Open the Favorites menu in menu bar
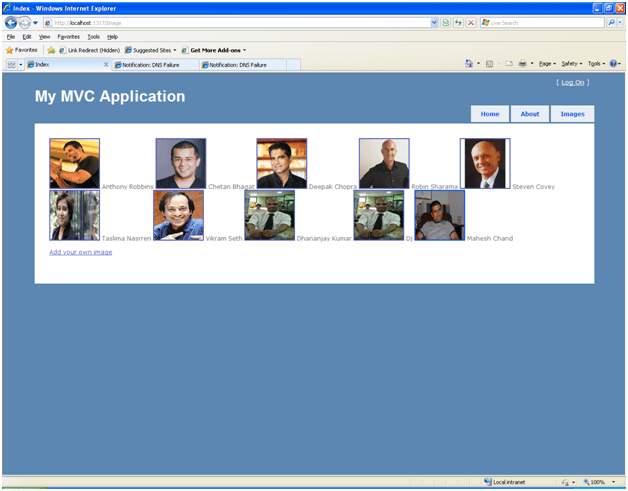628x491 pixels. click(x=68, y=36)
